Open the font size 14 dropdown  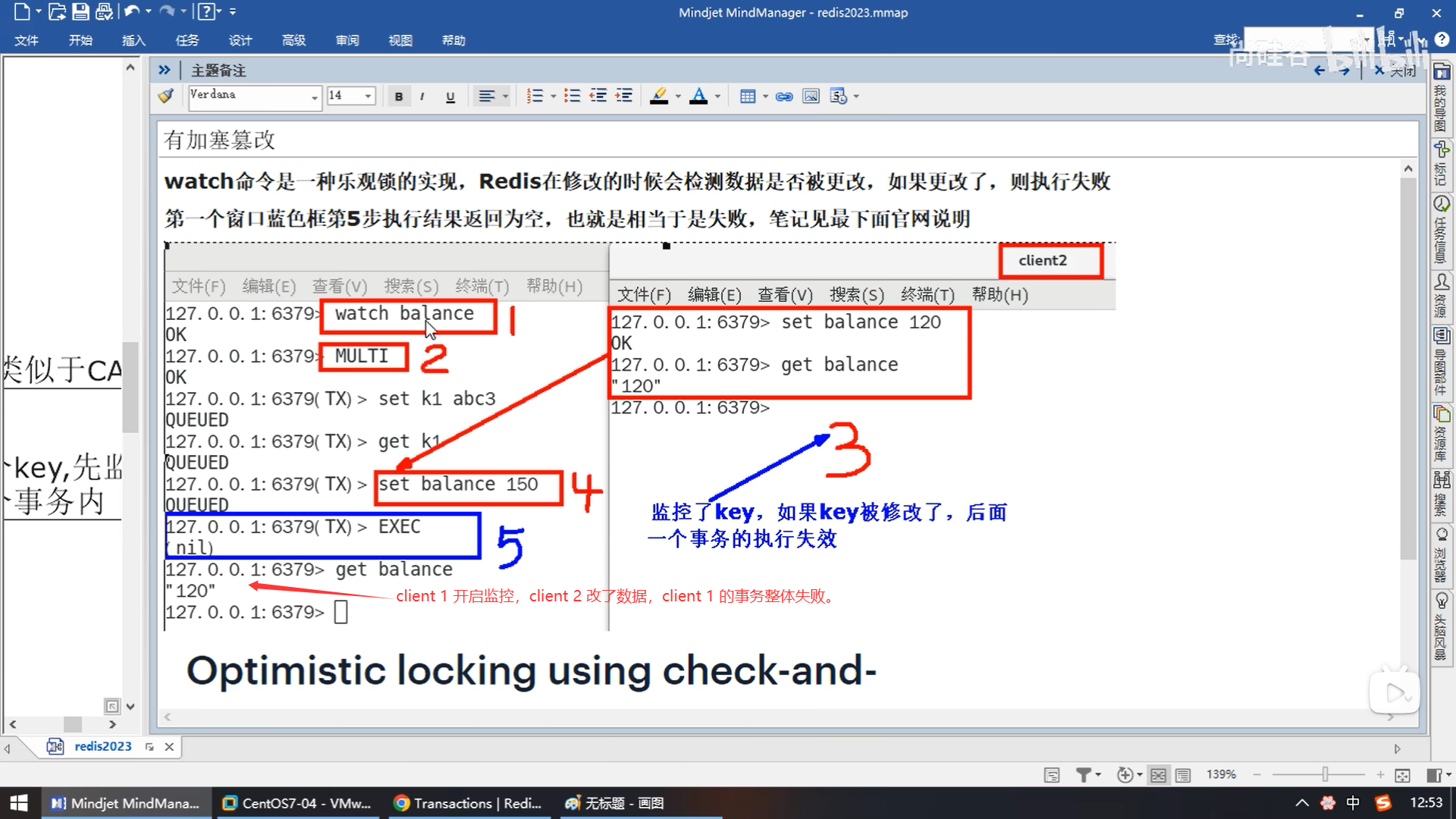pyautogui.click(x=368, y=96)
